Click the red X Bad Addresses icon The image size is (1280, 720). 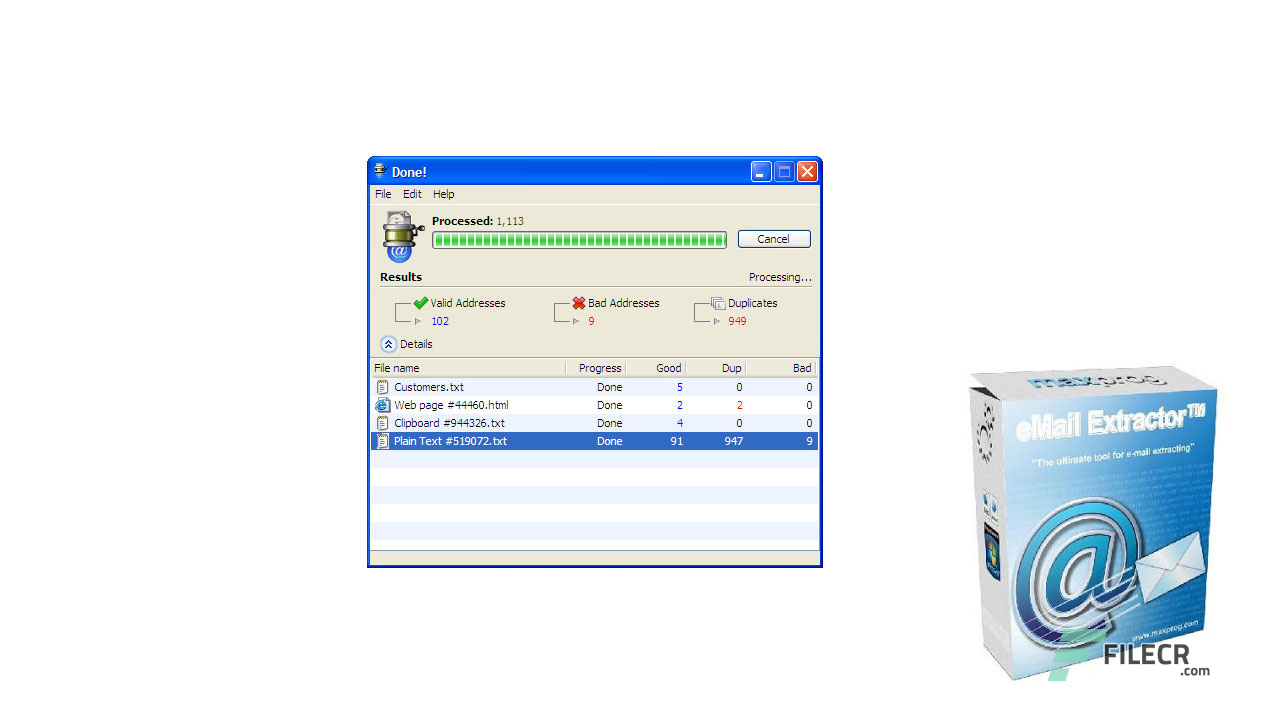pos(578,303)
